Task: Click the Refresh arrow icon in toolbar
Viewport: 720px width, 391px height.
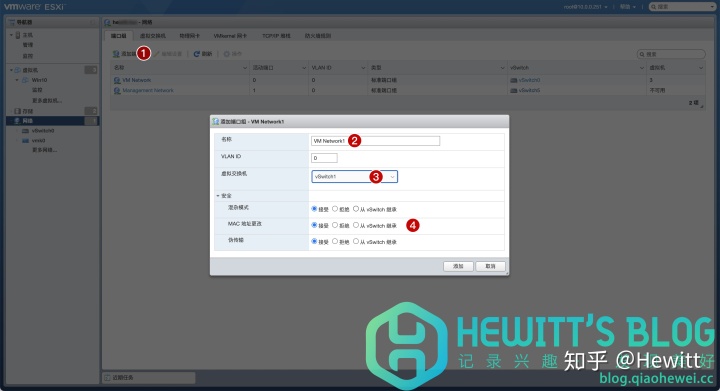Action: [x=197, y=54]
